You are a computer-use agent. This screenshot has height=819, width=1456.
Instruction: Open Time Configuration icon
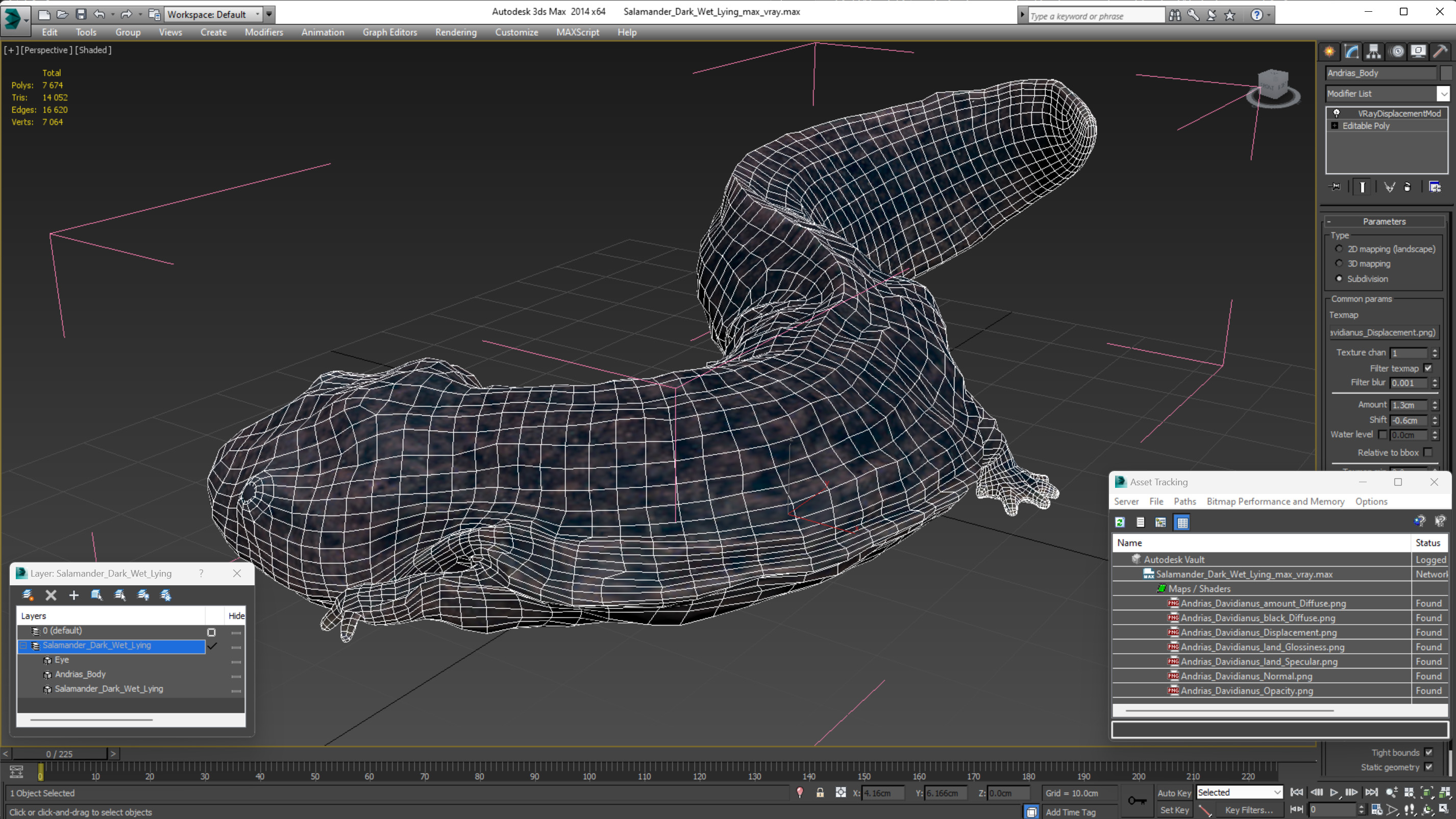click(1377, 809)
